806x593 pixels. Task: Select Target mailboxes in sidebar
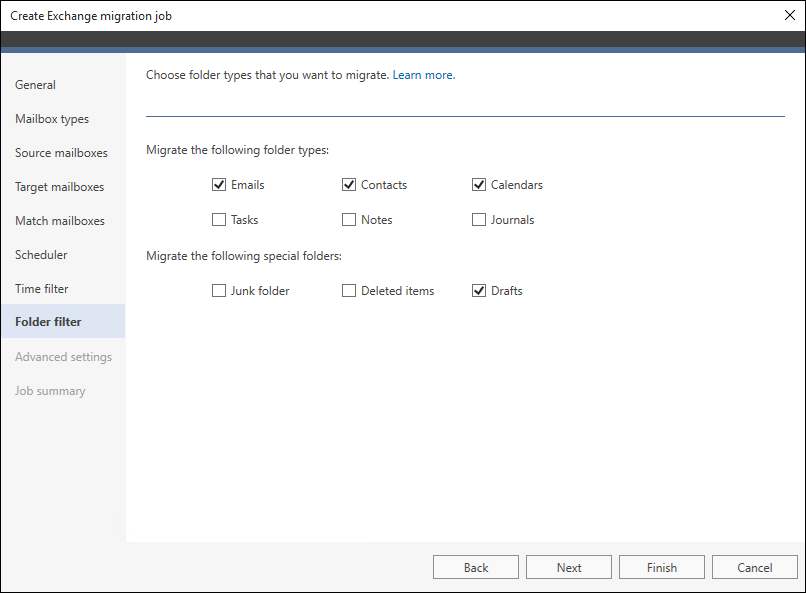point(59,187)
